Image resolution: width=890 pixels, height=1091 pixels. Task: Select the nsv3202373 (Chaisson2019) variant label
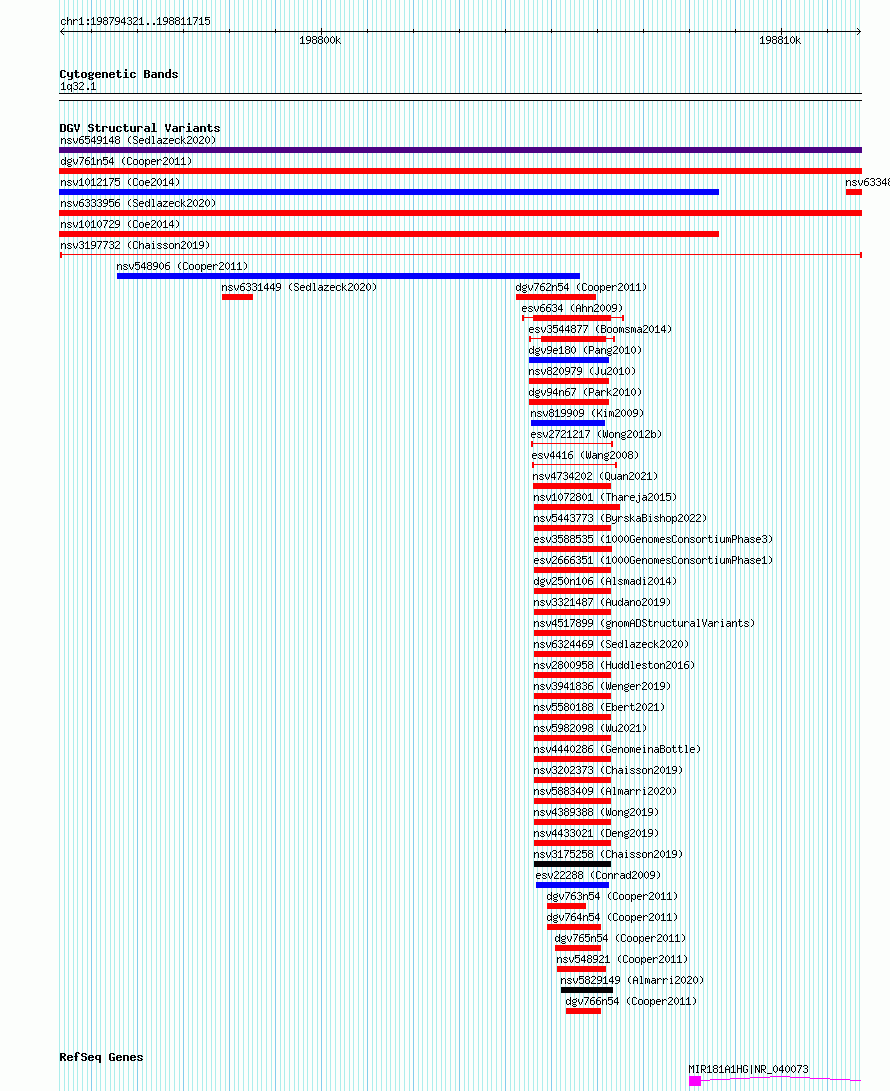(x=608, y=770)
